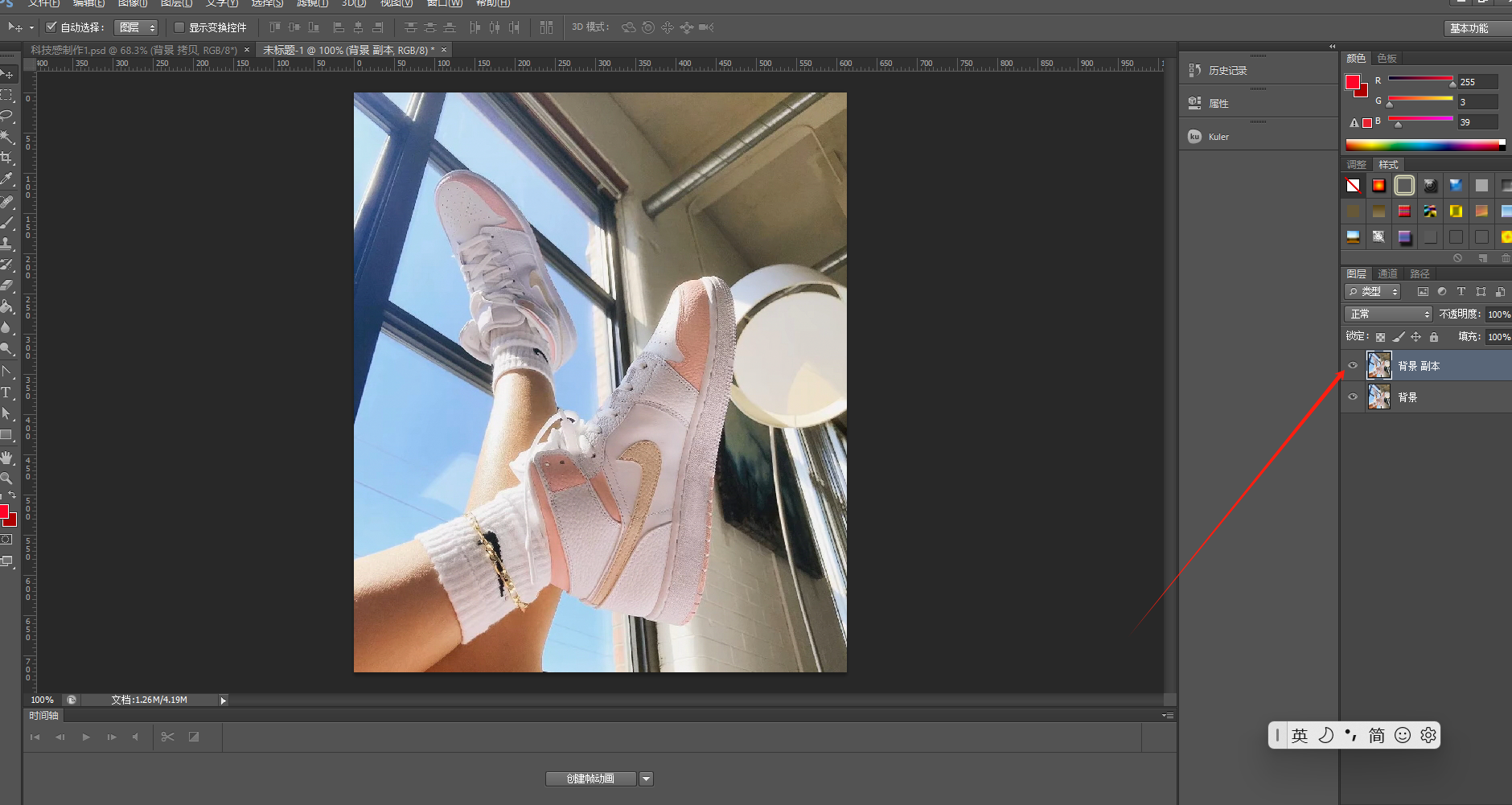
Task: Open the History panel icon
Action: click(1194, 70)
